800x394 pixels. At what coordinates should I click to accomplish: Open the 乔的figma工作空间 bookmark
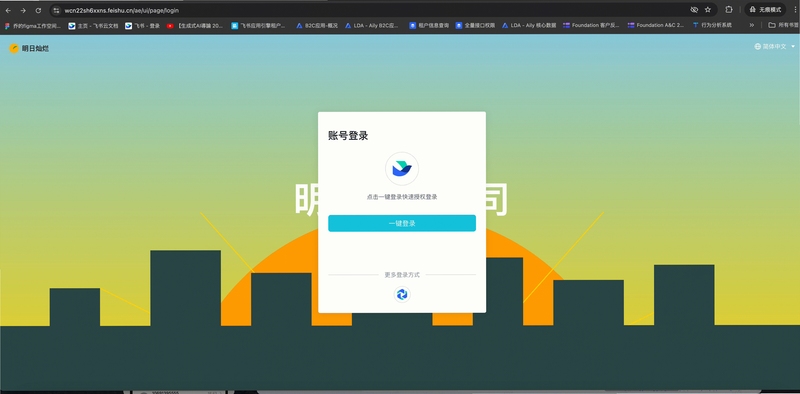point(33,25)
